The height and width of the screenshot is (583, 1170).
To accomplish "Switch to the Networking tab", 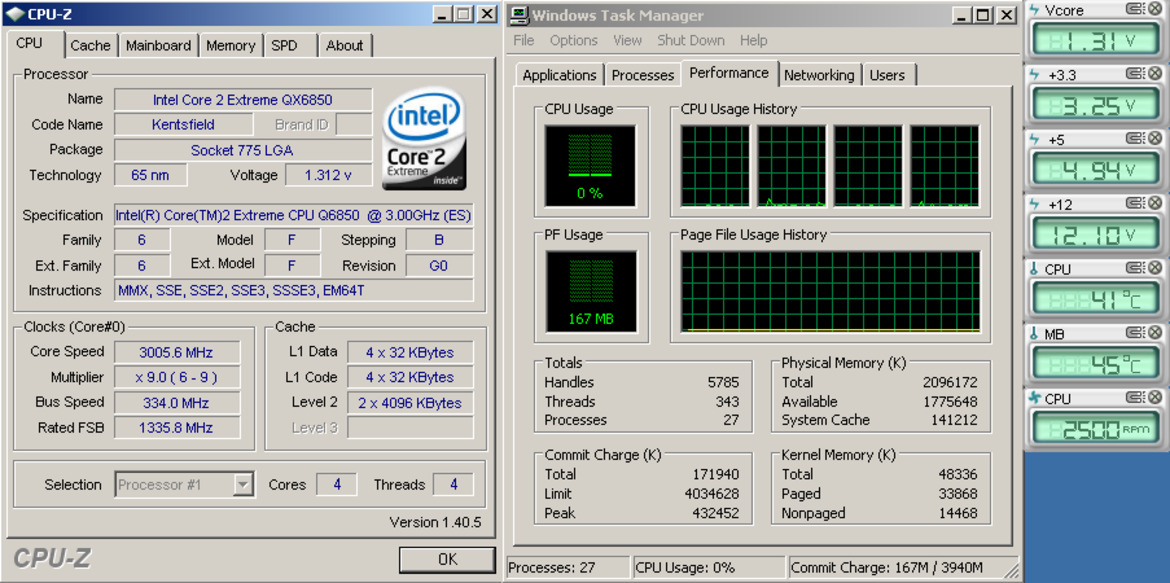I will coord(819,75).
